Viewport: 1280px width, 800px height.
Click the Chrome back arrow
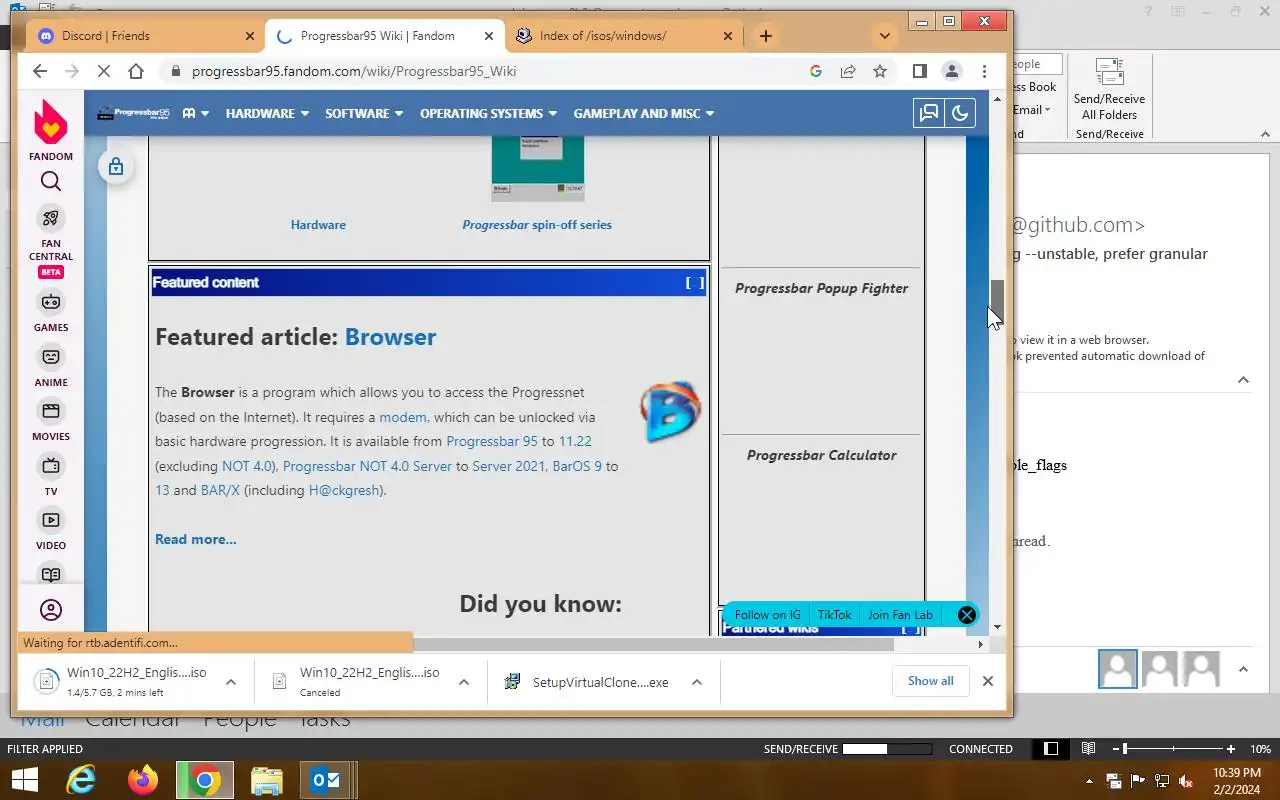pos(40,71)
